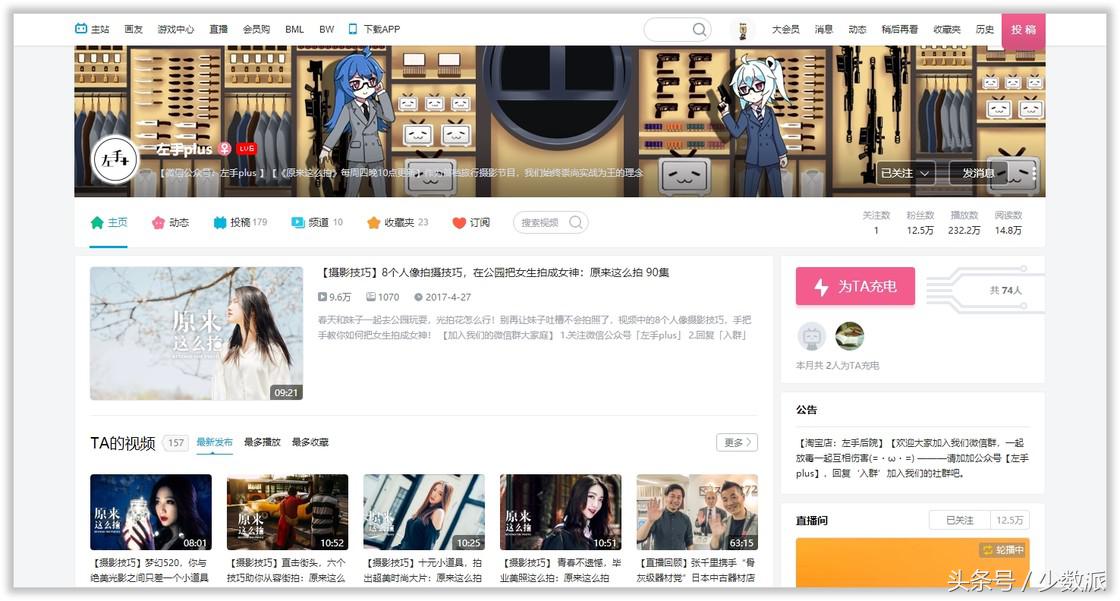Viewport: 1120px width, 601px height.
Task: Click the magnifier icon in 搜索视频 box
Action: click(x=576, y=222)
